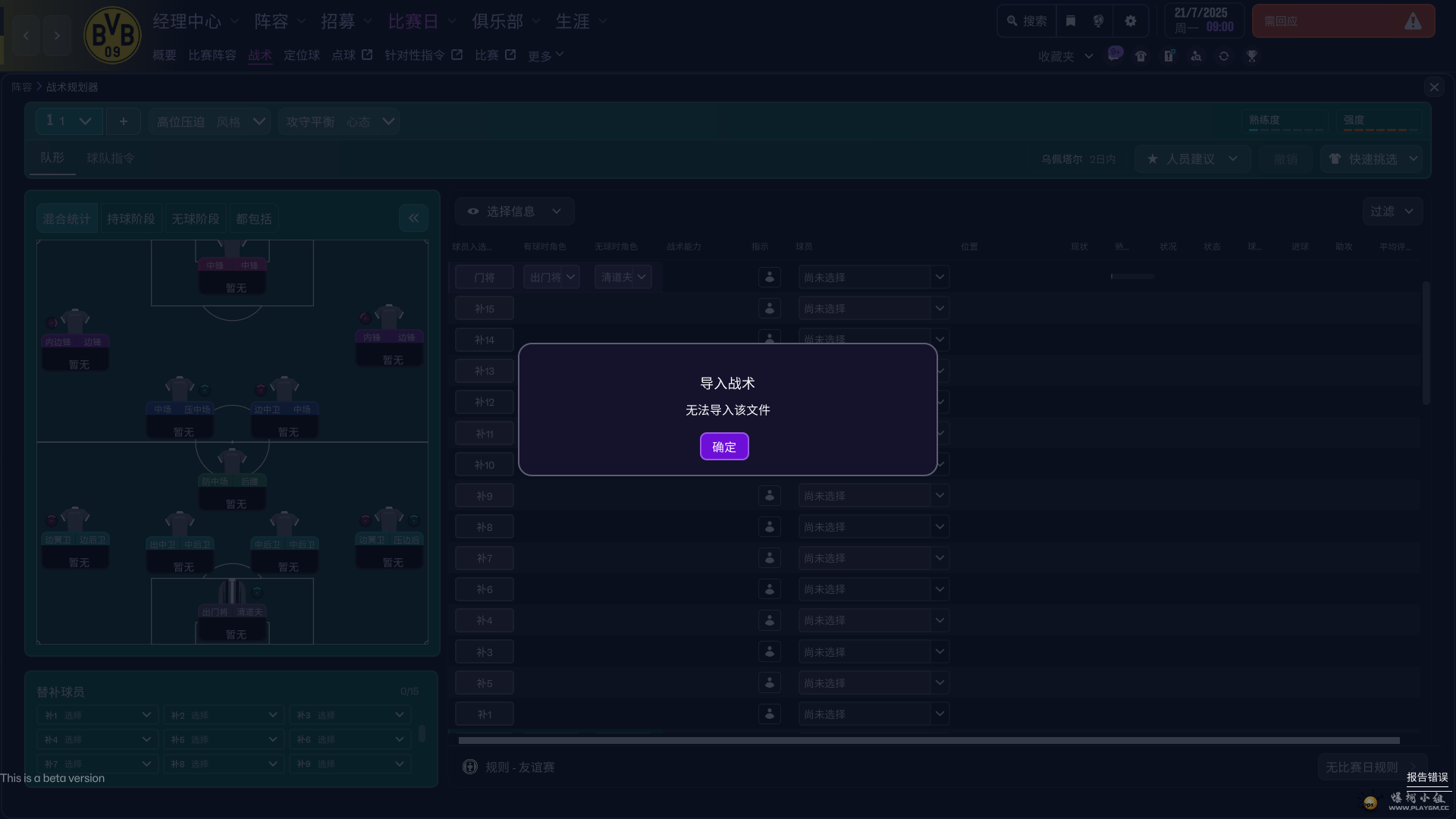The width and height of the screenshot is (1456, 819).
Task: Open the messages icon with 9+ badge
Action: pos(1113,56)
